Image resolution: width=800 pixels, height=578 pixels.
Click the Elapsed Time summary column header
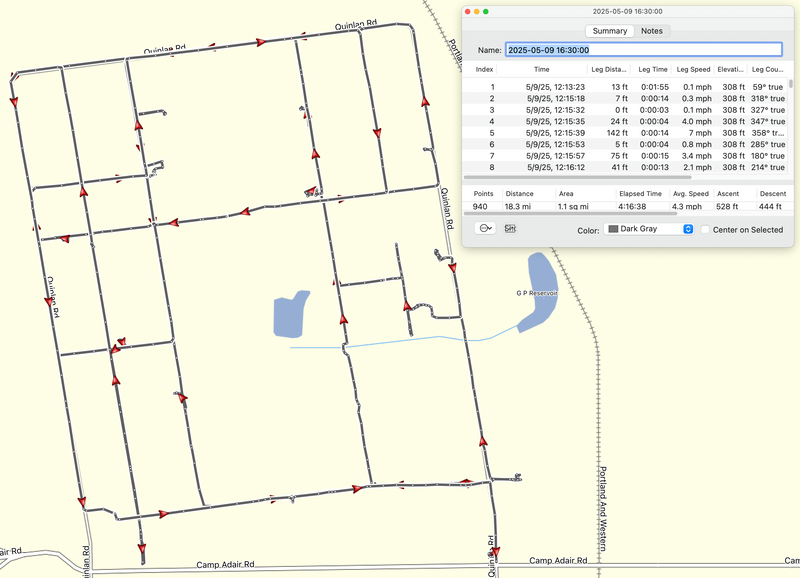coord(638,193)
